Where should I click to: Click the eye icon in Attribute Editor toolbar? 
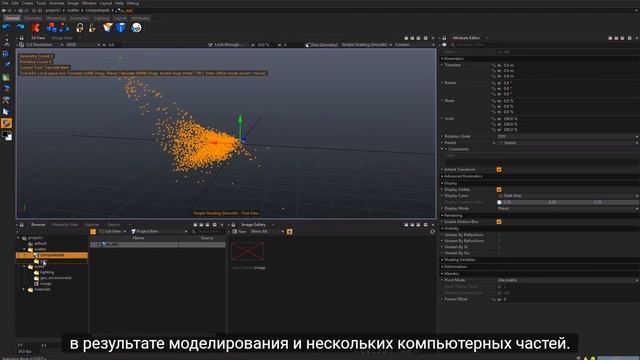[x=444, y=45]
